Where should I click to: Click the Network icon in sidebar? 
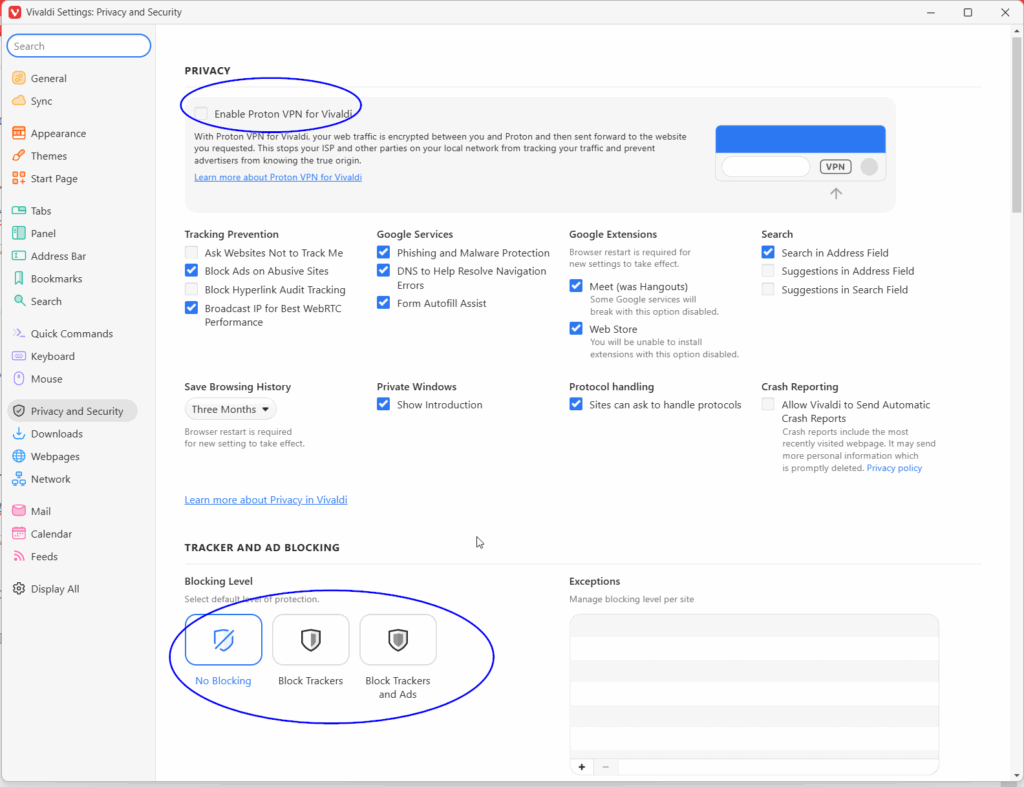click(x=19, y=479)
